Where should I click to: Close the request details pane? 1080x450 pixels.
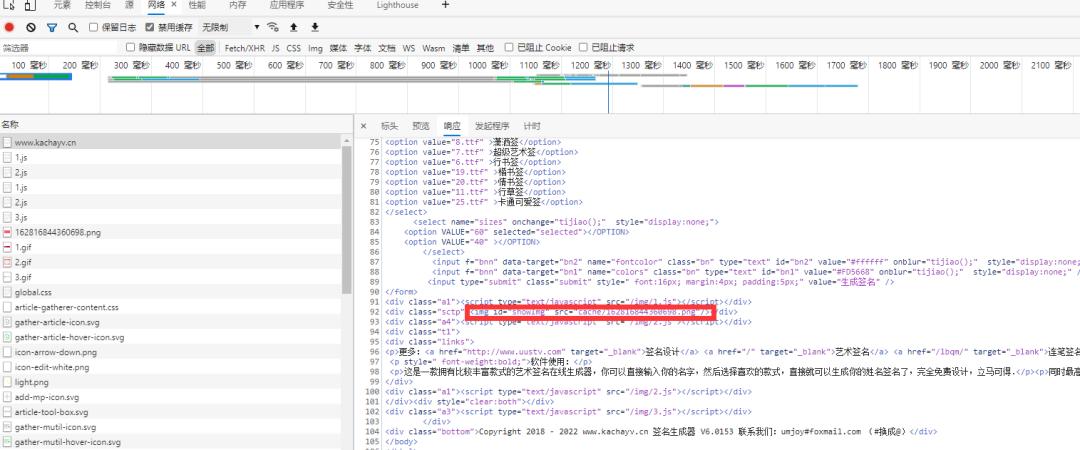364,126
